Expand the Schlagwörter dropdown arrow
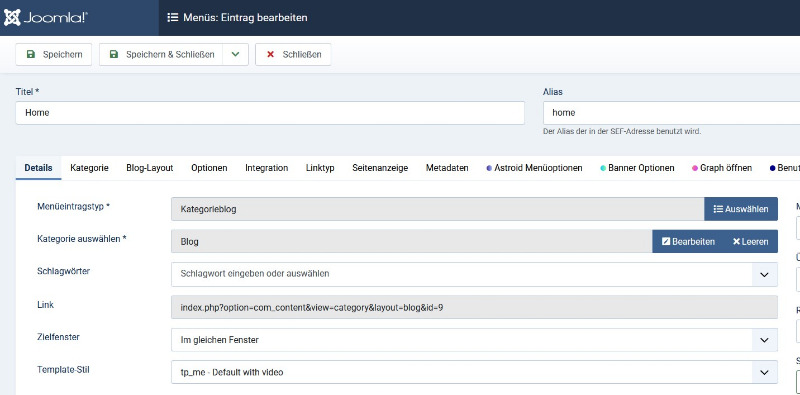The width and height of the screenshot is (800, 395). (x=764, y=275)
